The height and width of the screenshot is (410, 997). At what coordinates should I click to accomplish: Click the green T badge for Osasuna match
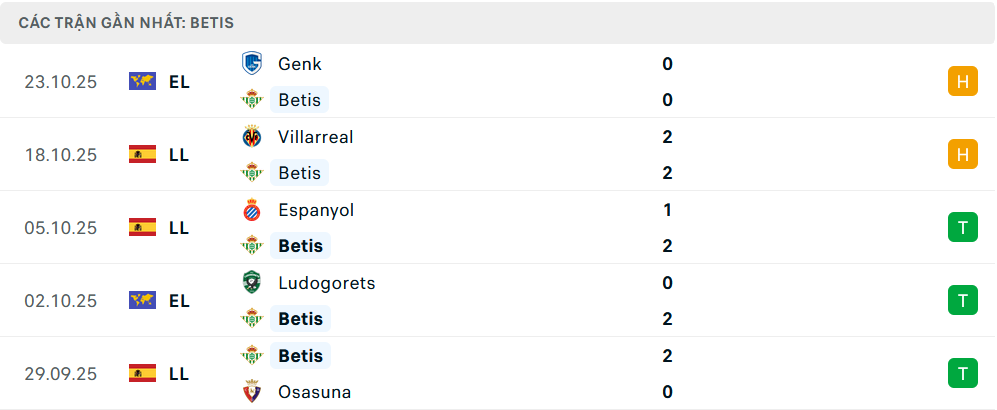click(x=962, y=374)
